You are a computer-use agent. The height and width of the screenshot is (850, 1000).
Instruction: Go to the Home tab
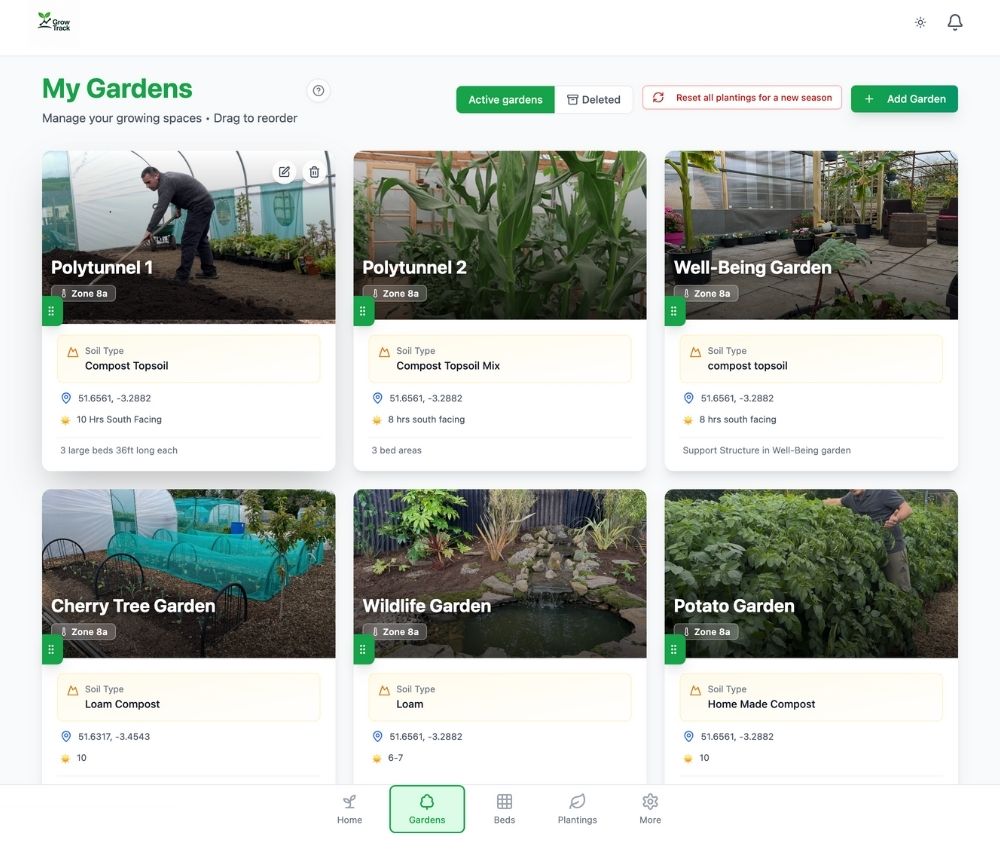point(349,809)
